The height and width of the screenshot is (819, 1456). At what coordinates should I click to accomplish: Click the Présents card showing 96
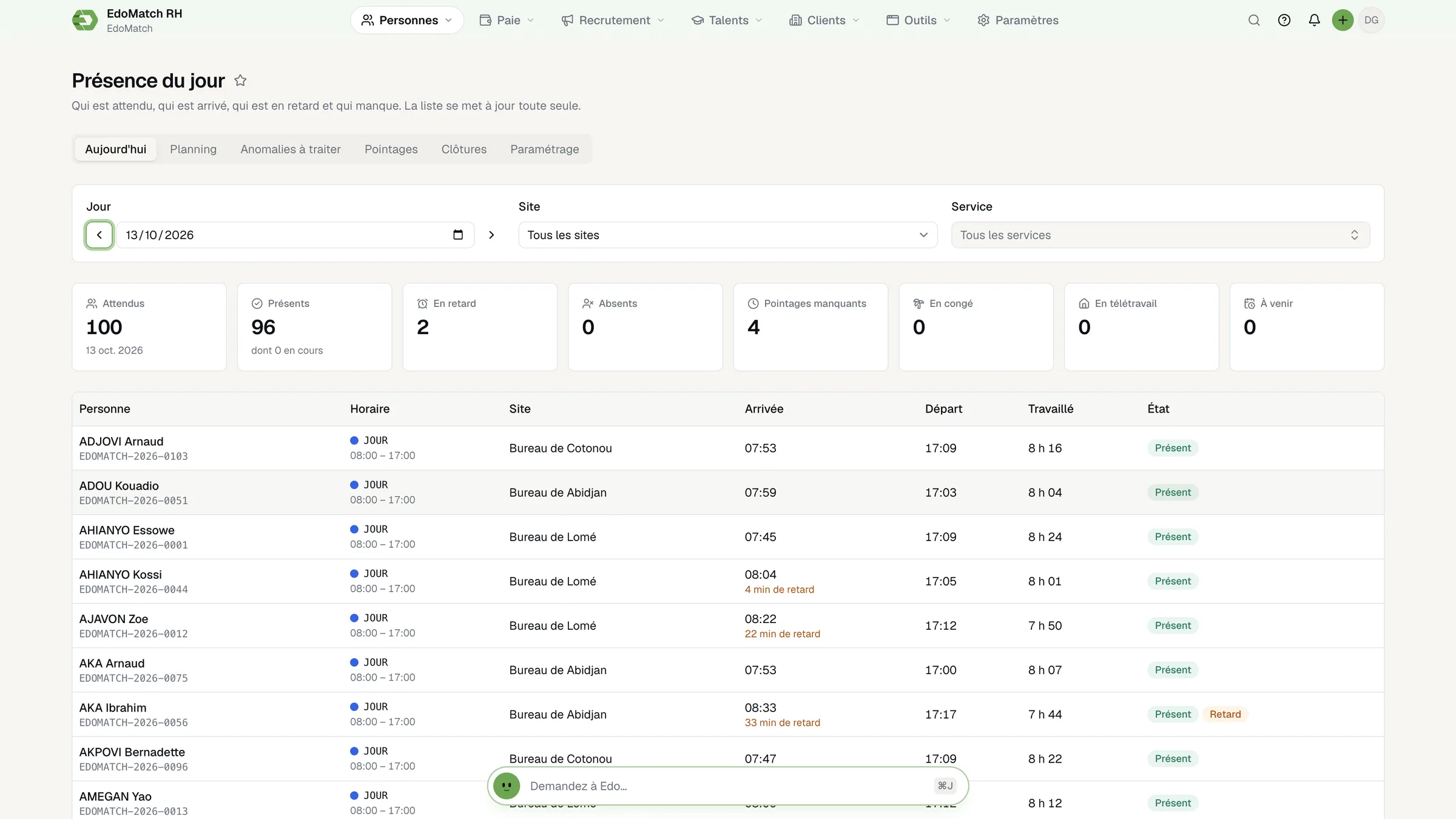click(314, 327)
